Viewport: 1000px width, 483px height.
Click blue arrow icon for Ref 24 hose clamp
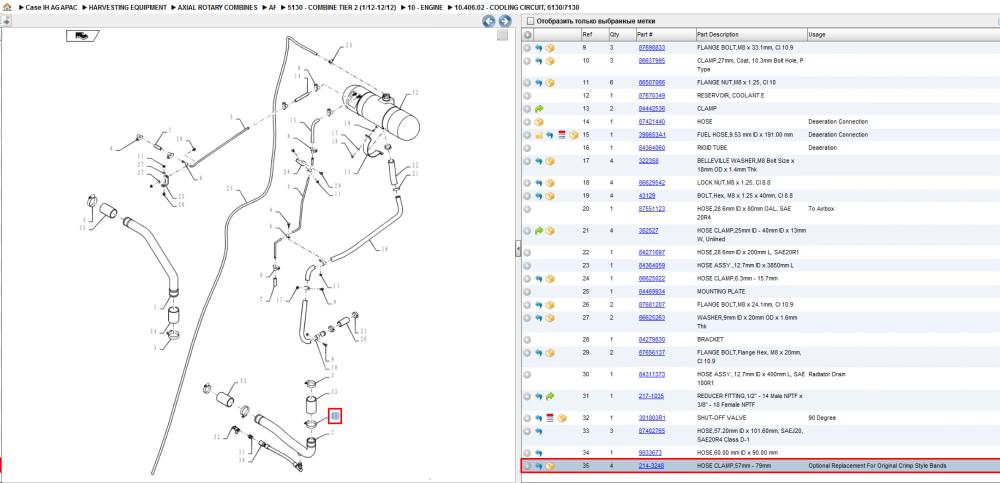pos(538,278)
